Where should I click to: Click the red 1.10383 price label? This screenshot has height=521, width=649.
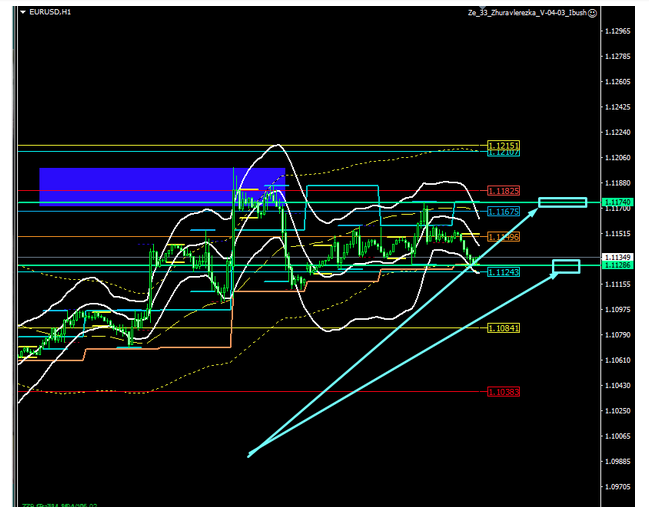pos(503,392)
